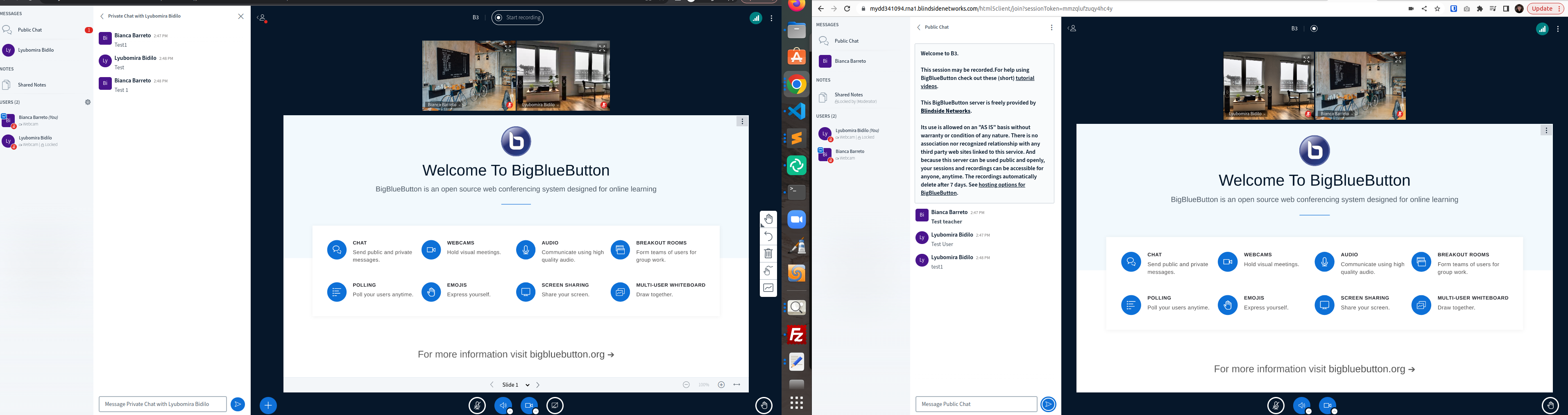The image size is (1568, 415).
Task: Unmute microphone in right window
Action: (1276, 405)
